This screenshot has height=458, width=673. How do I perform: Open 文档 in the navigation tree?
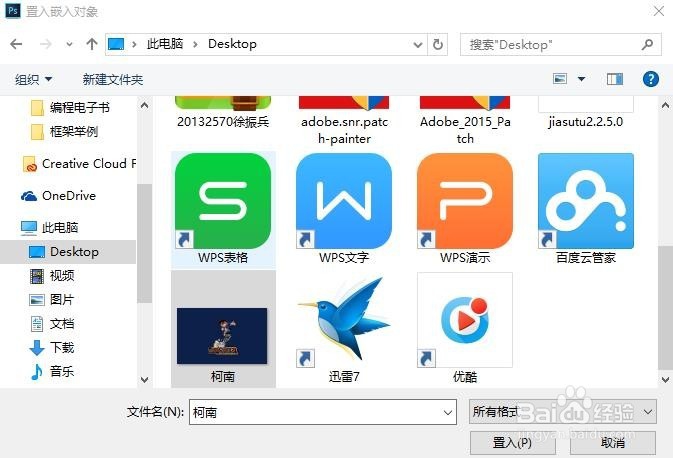pyautogui.click(x=52, y=324)
